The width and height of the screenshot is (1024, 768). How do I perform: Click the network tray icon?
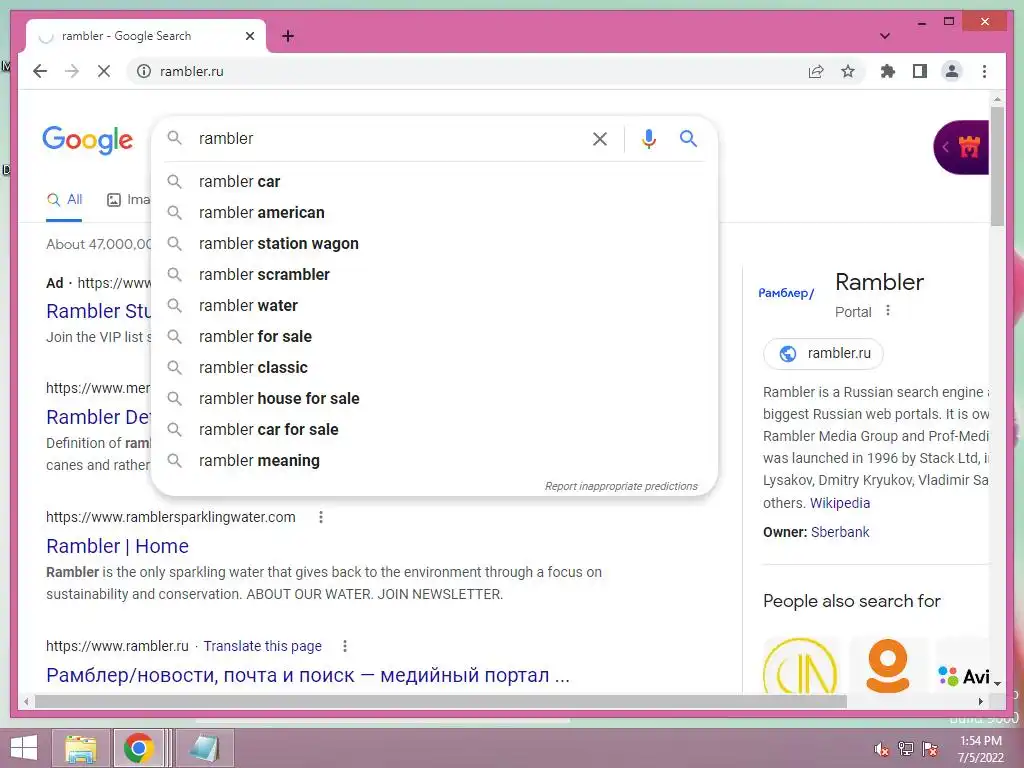tap(906, 748)
